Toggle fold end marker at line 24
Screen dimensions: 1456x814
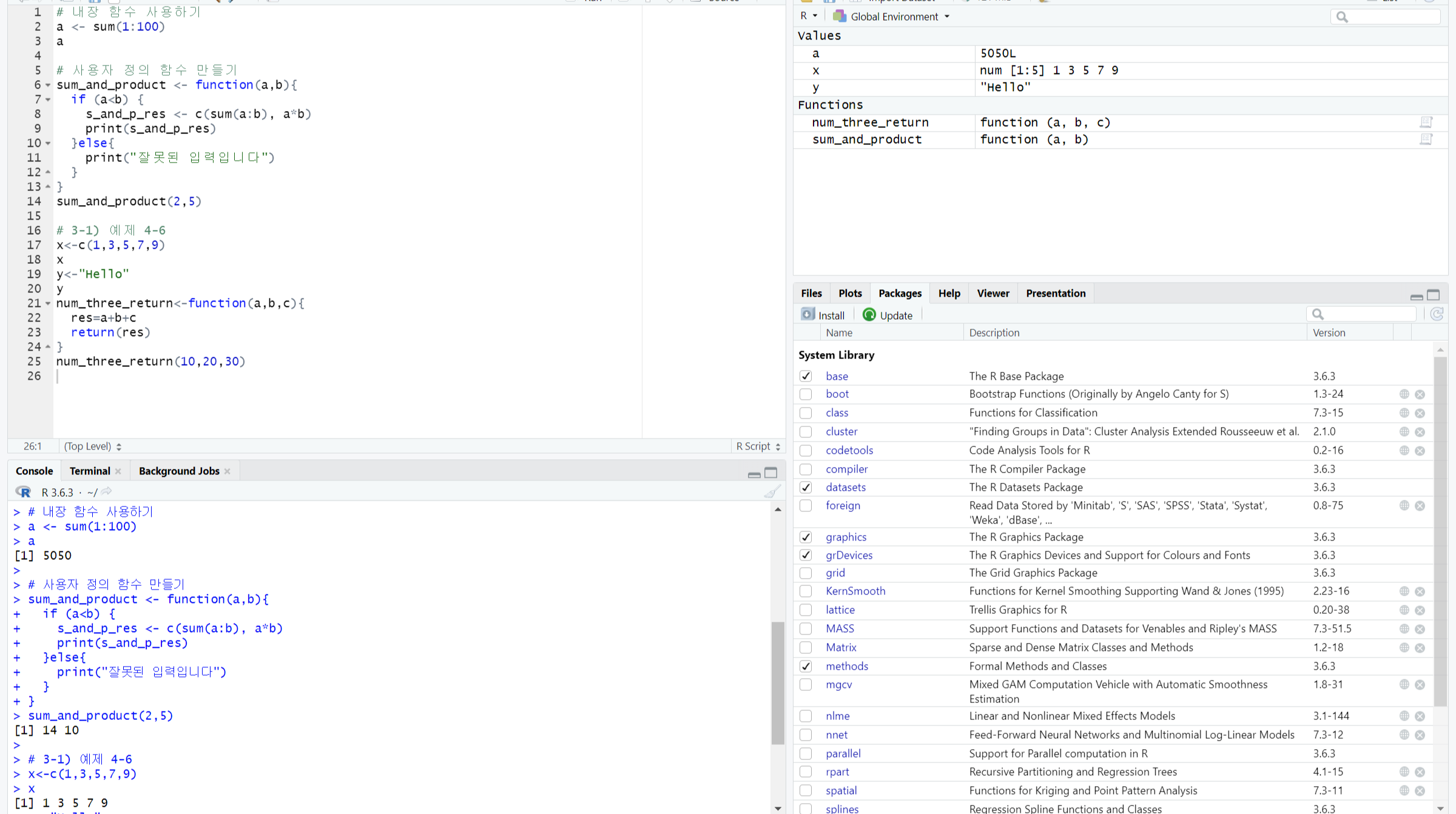pos(48,347)
